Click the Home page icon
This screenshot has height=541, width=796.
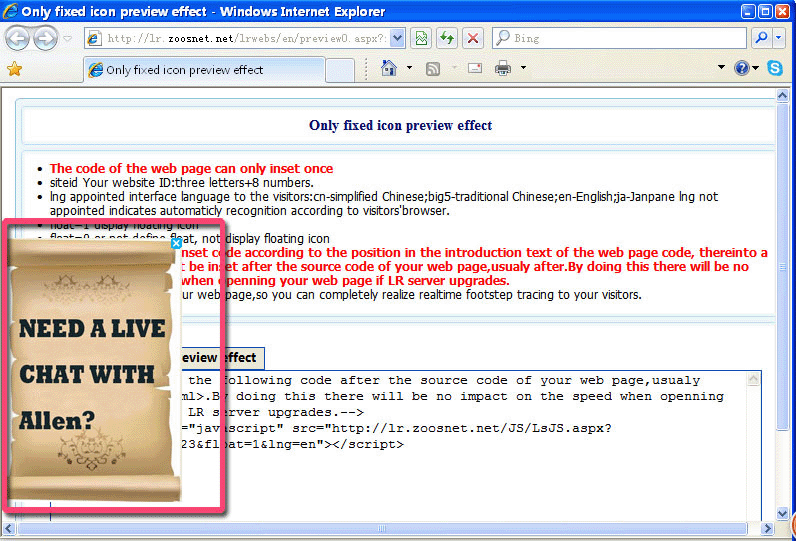389,68
